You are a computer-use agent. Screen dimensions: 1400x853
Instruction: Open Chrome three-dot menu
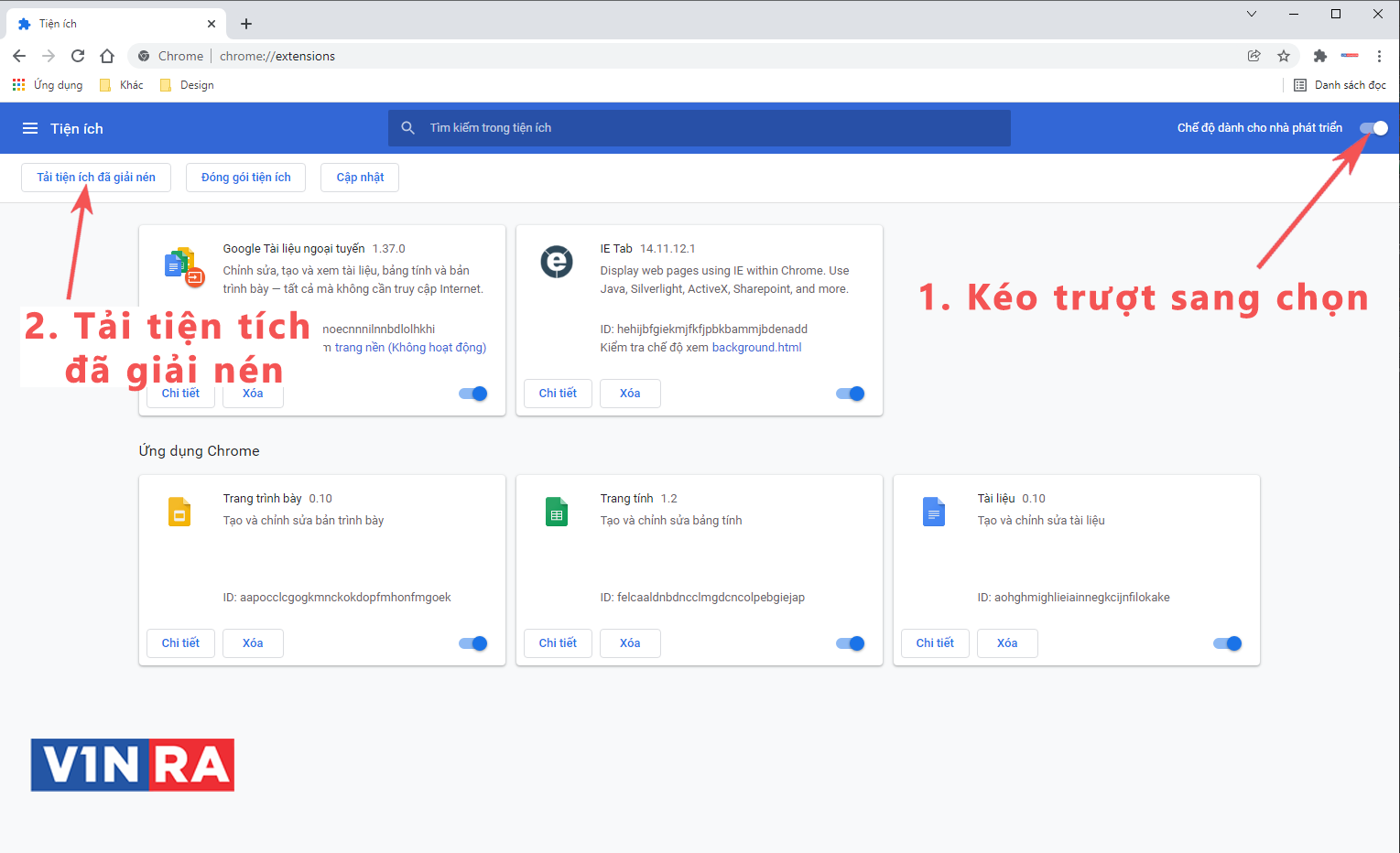[x=1379, y=56]
